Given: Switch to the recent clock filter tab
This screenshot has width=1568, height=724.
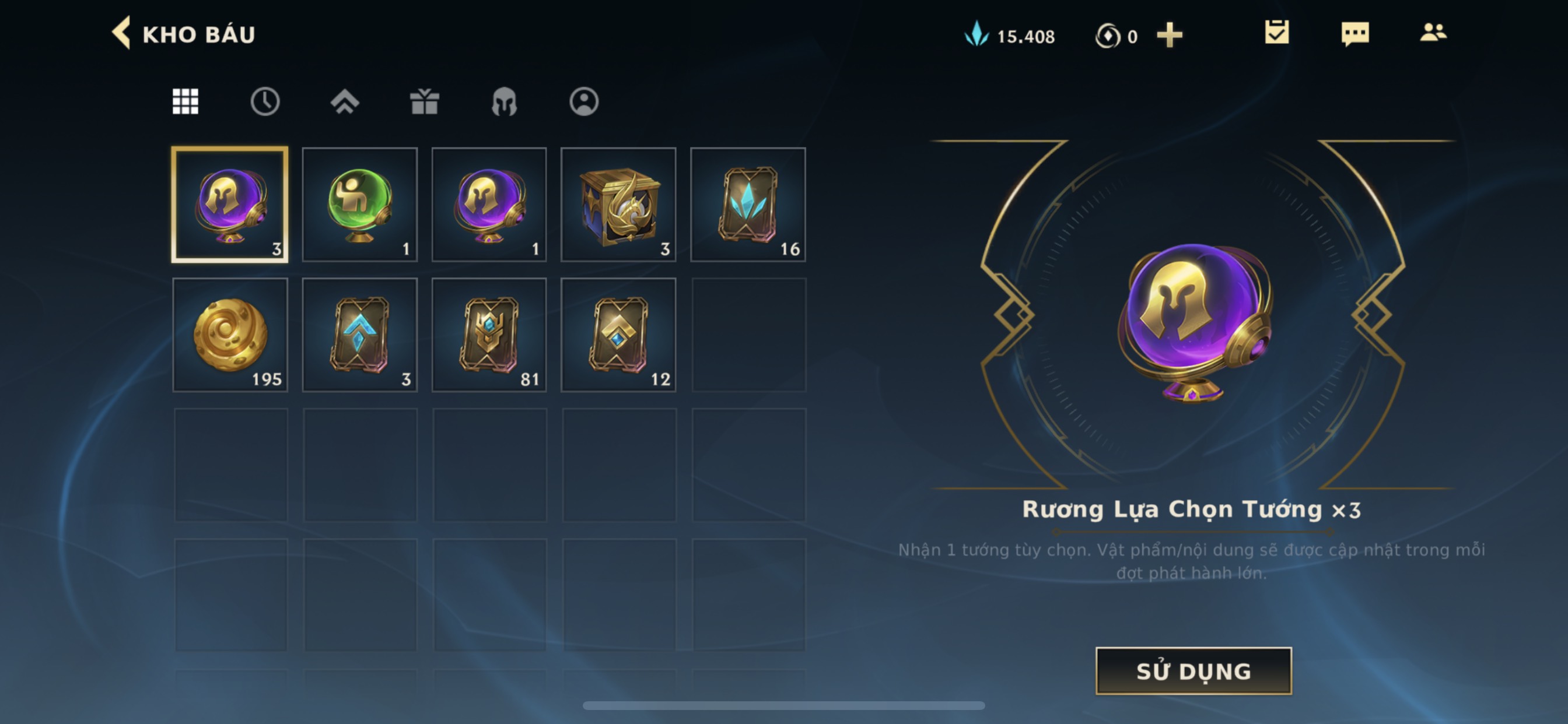Looking at the screenshot, I should (x=265, y=101).
